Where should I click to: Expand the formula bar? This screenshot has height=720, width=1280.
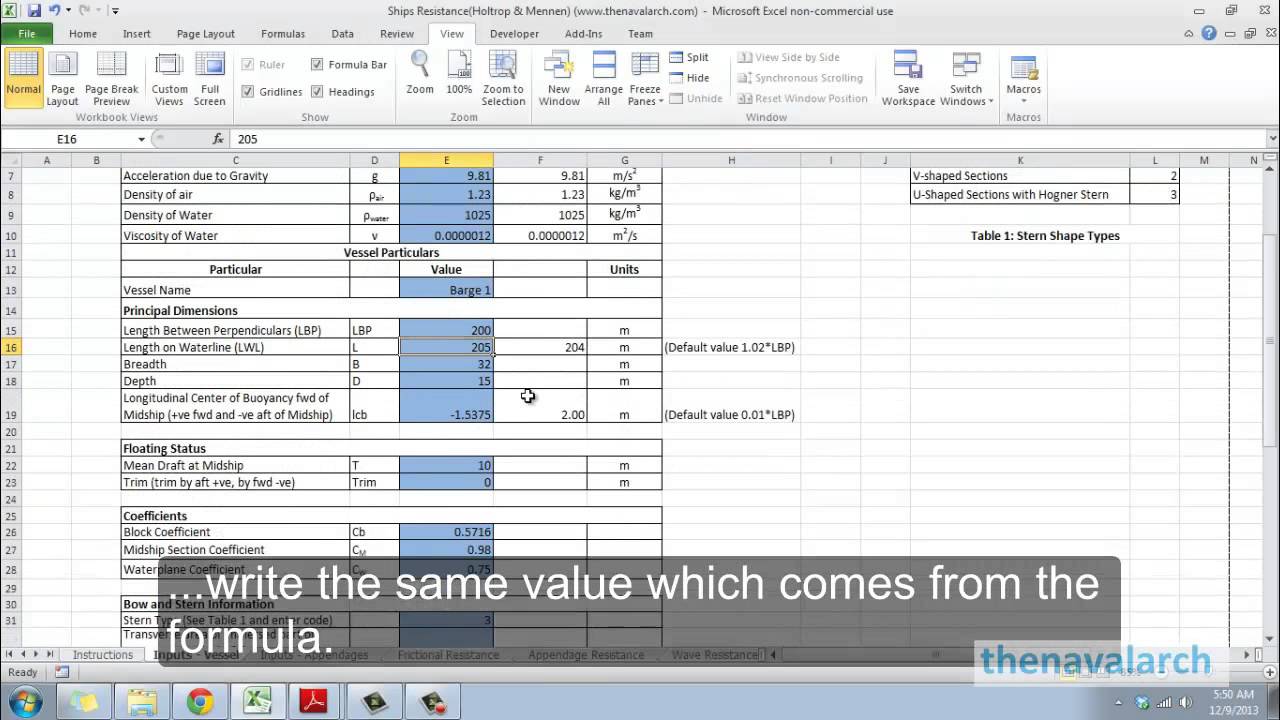tap(1272, 139)
